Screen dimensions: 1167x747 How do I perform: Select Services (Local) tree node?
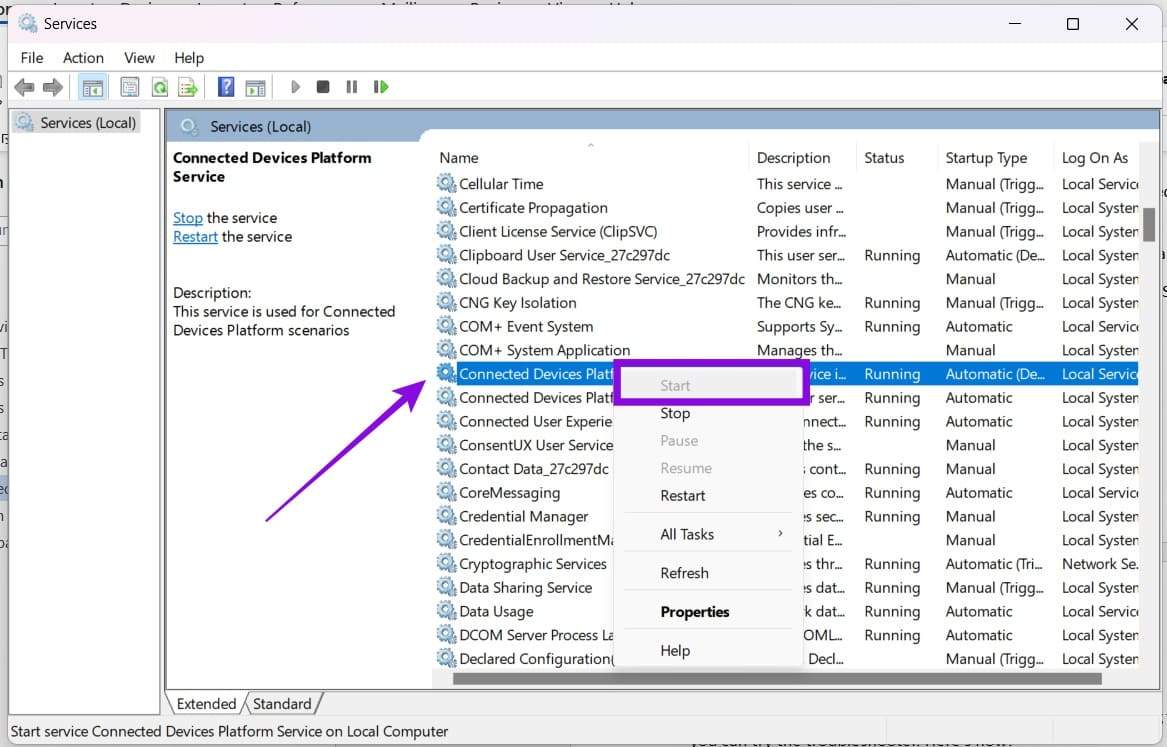(x=77, y=123)
